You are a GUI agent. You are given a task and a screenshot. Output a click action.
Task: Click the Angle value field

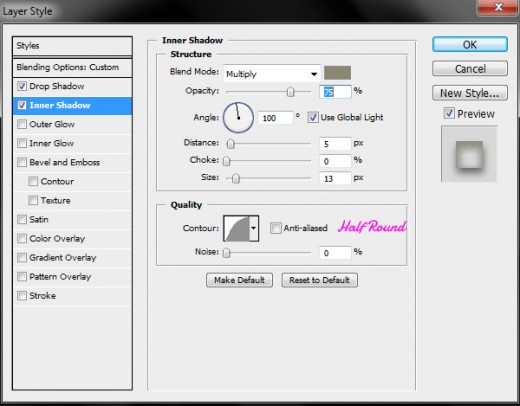click(275, 118)
